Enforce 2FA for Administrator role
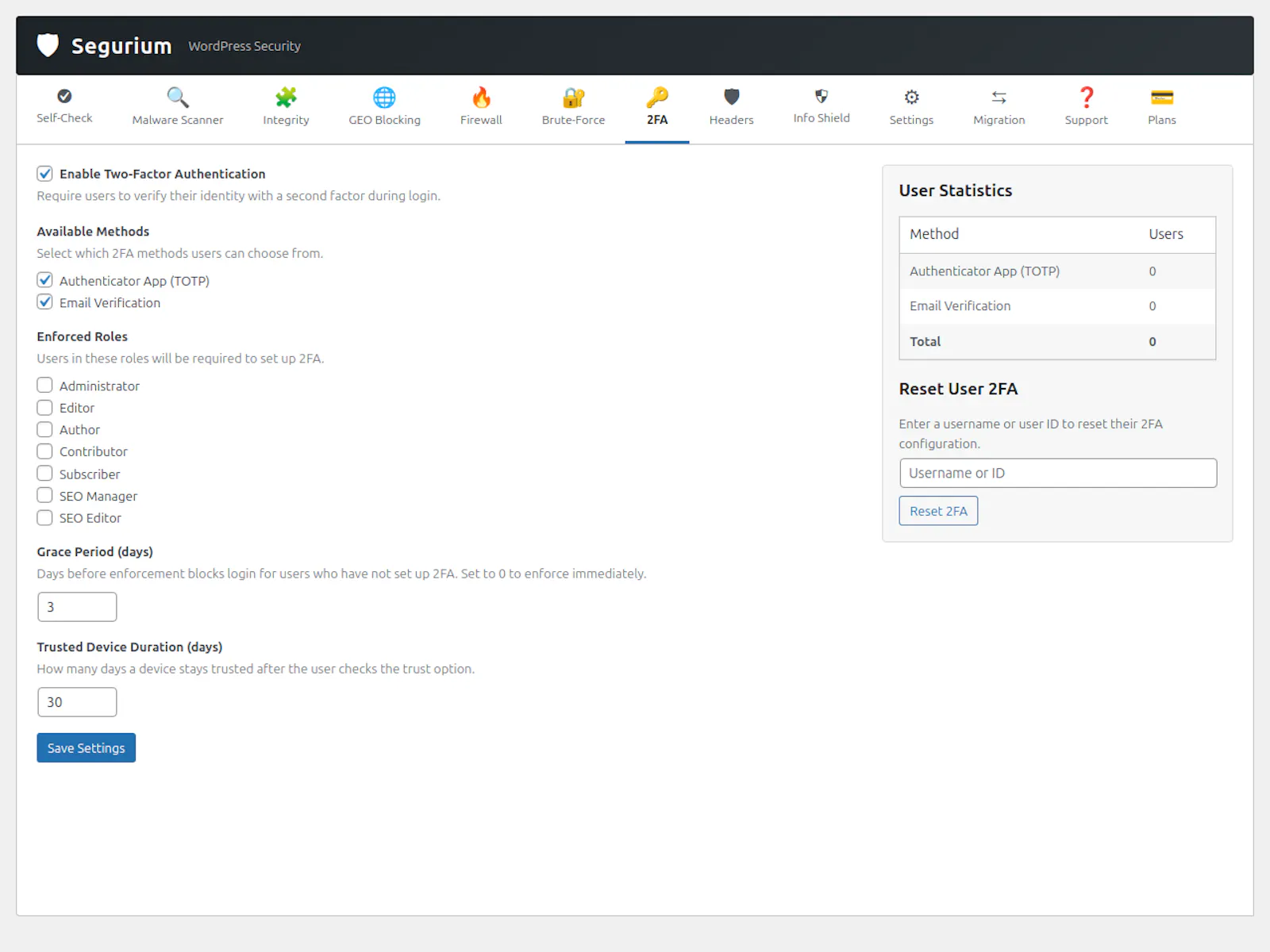Image resolution: width=1270 pixels, height=952 pixels. [45, 386]
